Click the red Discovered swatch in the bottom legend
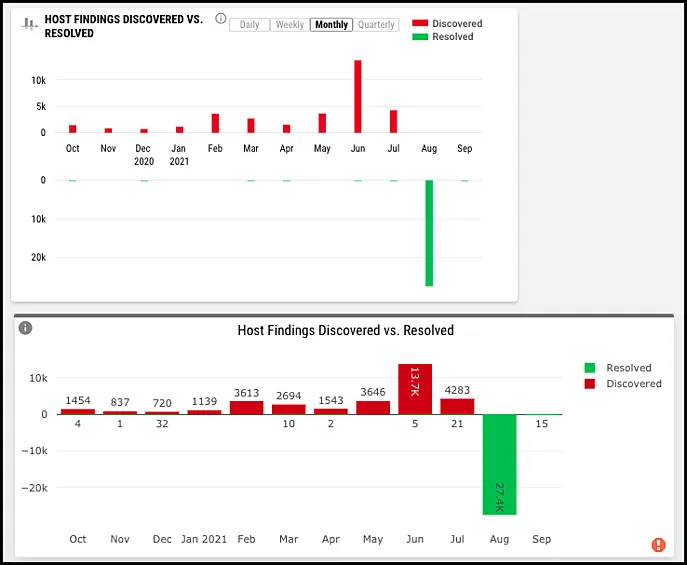Screen dimensions: 687x565 [590, 384]
